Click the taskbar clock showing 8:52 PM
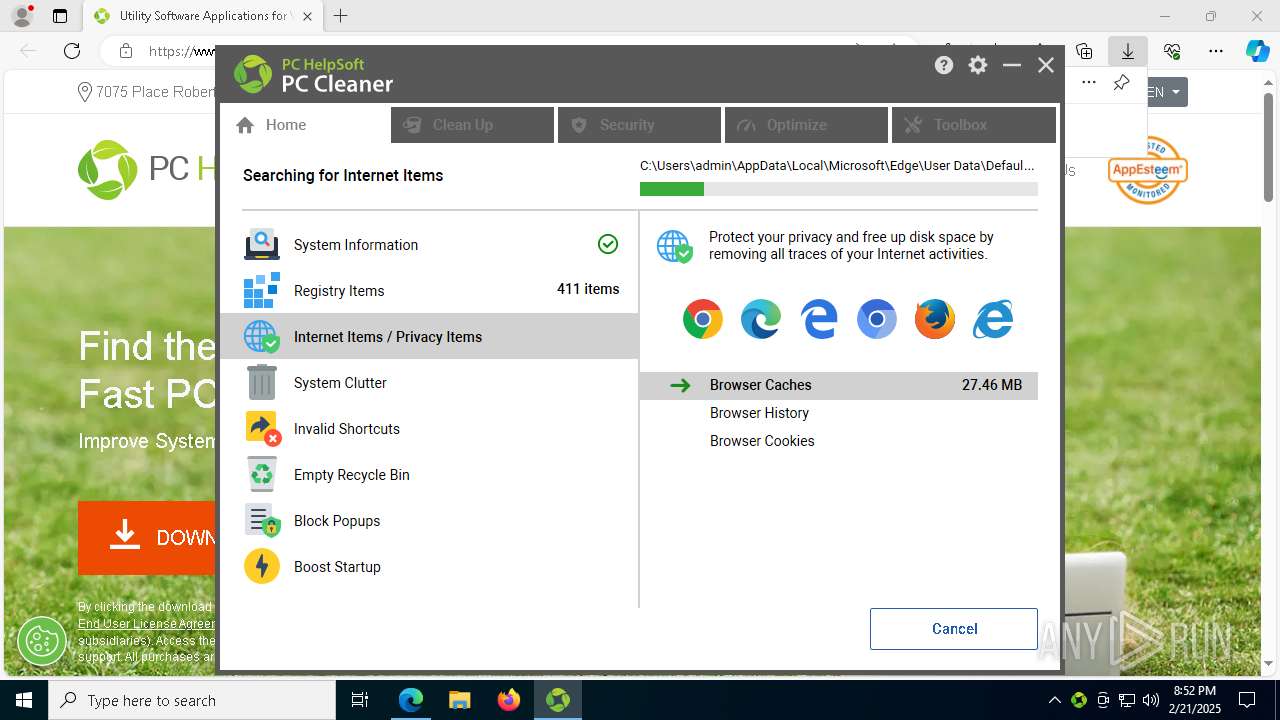 tap(1194, 700)
